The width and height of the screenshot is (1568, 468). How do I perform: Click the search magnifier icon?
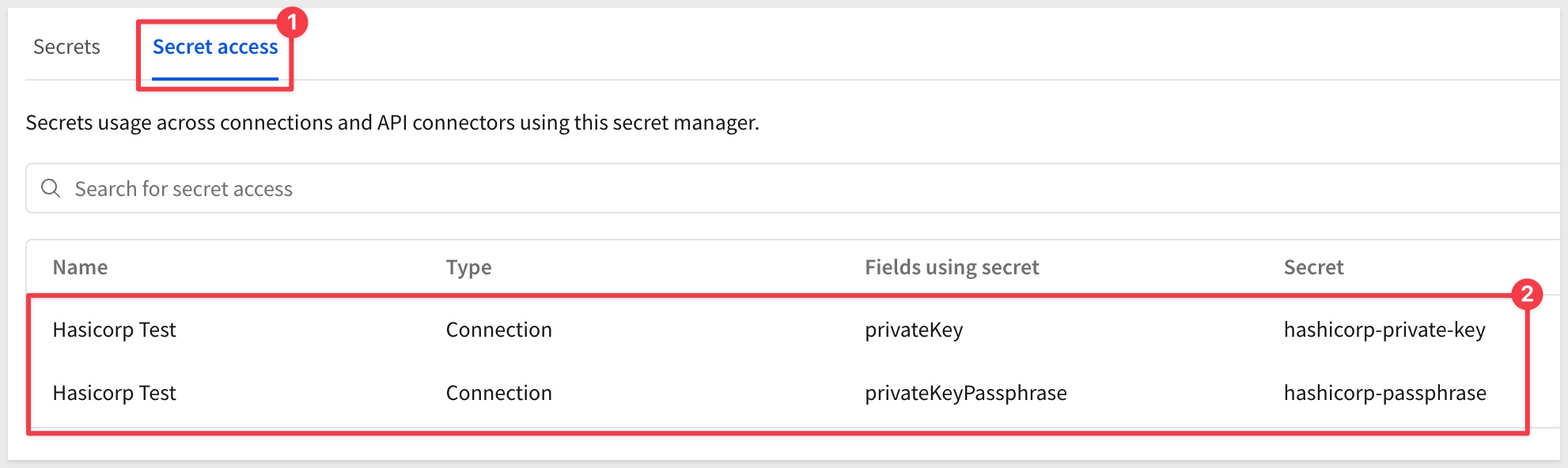(51, 188)
